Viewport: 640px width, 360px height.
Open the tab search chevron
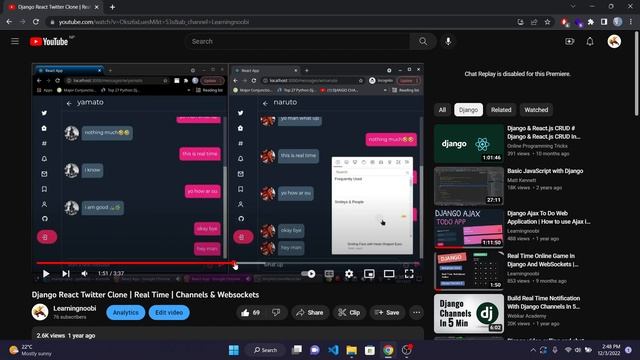coord(573,7)
